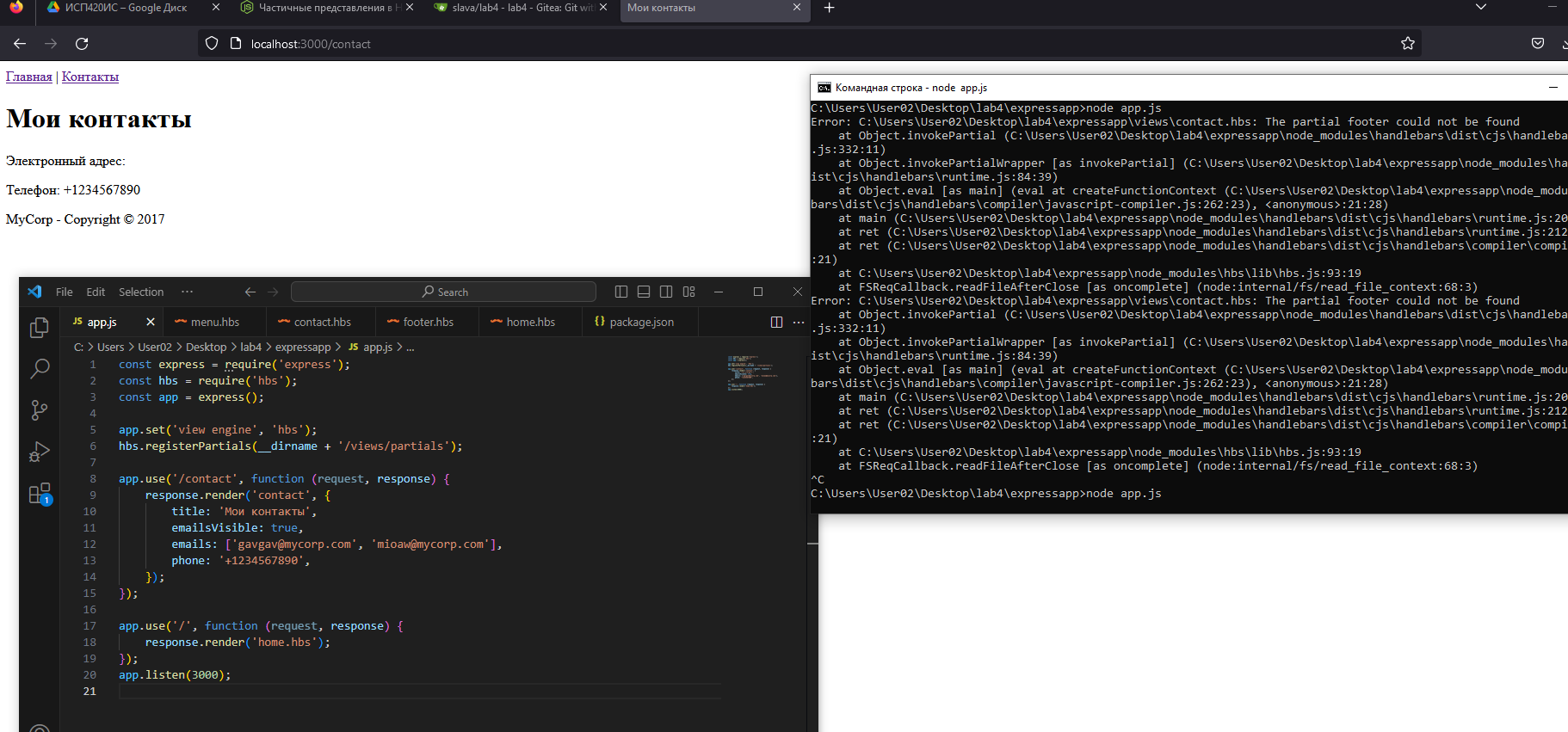Switch to the contact.hbs editor tab
This screenshot has width=1568, height=732.
click(322, 322)
